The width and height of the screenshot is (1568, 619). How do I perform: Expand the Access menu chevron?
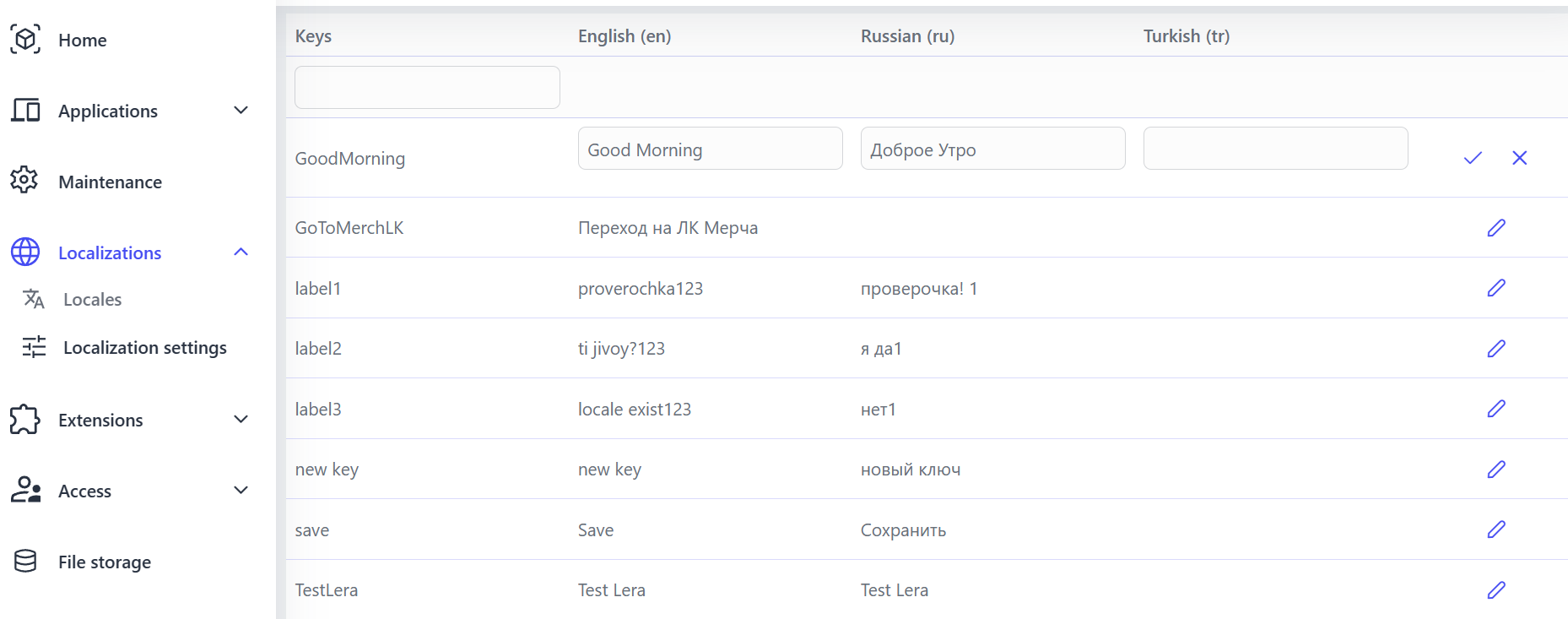(241, 491)
